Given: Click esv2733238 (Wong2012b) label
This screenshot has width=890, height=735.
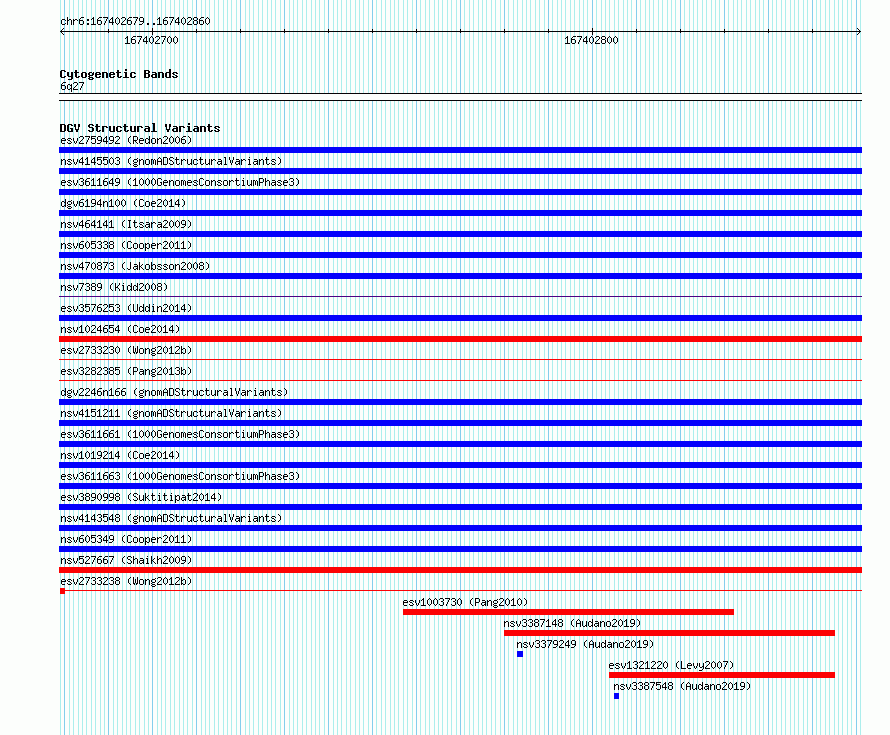Looking at the screenshot, I should click(126, 581).
